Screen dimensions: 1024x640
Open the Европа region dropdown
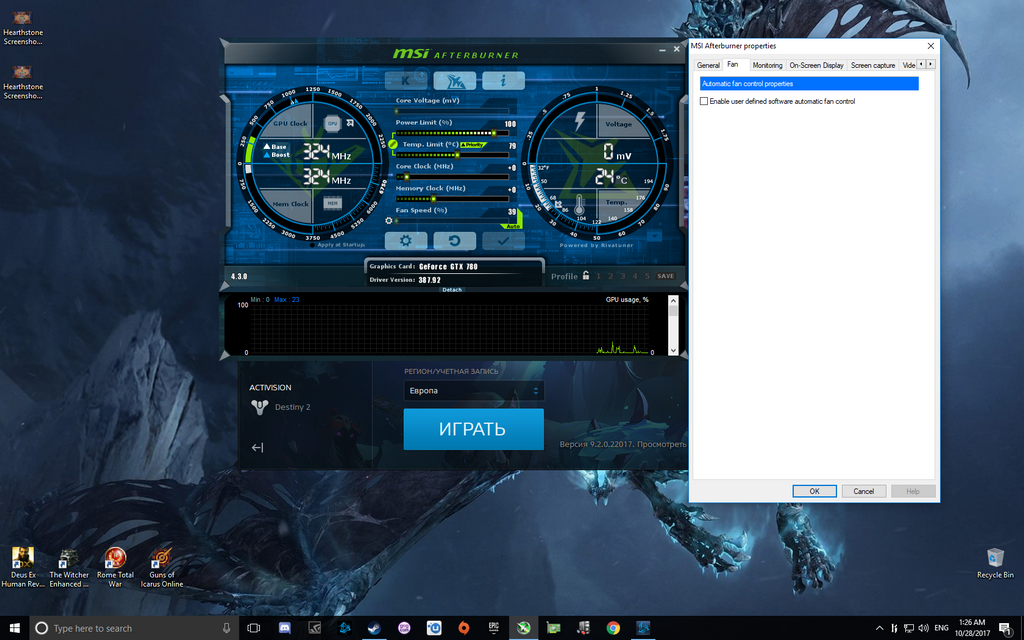473,391
